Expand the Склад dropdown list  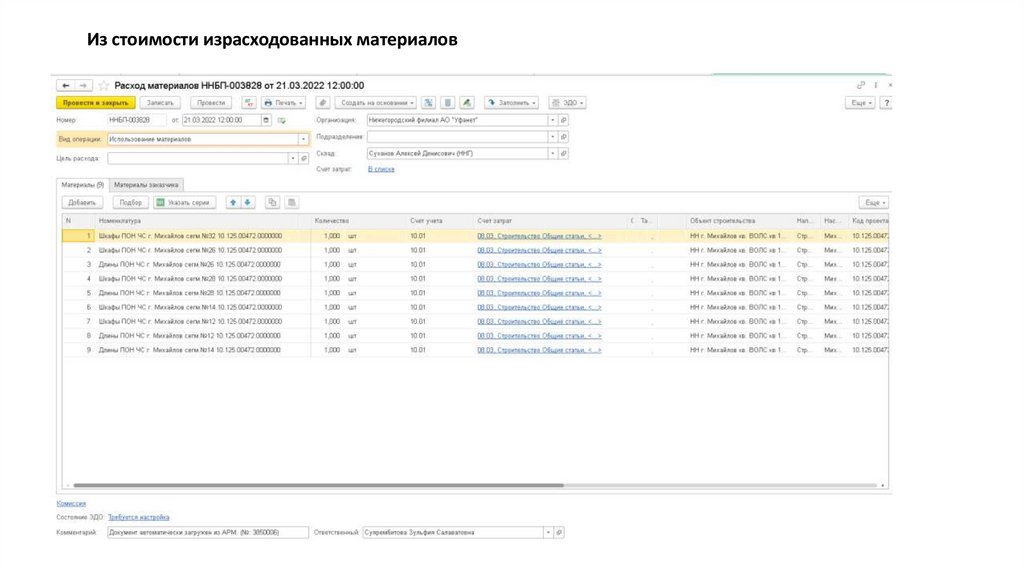(552, 154)
